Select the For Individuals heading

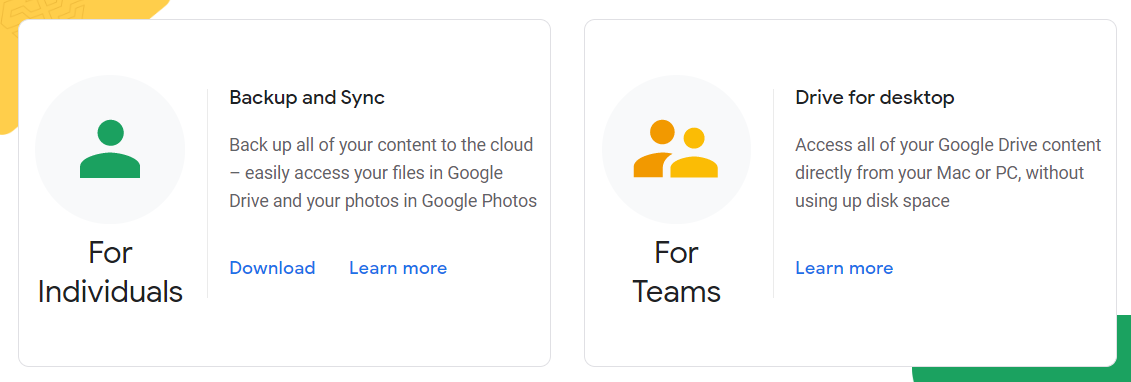pyautogui.click(x=110, y=272)
